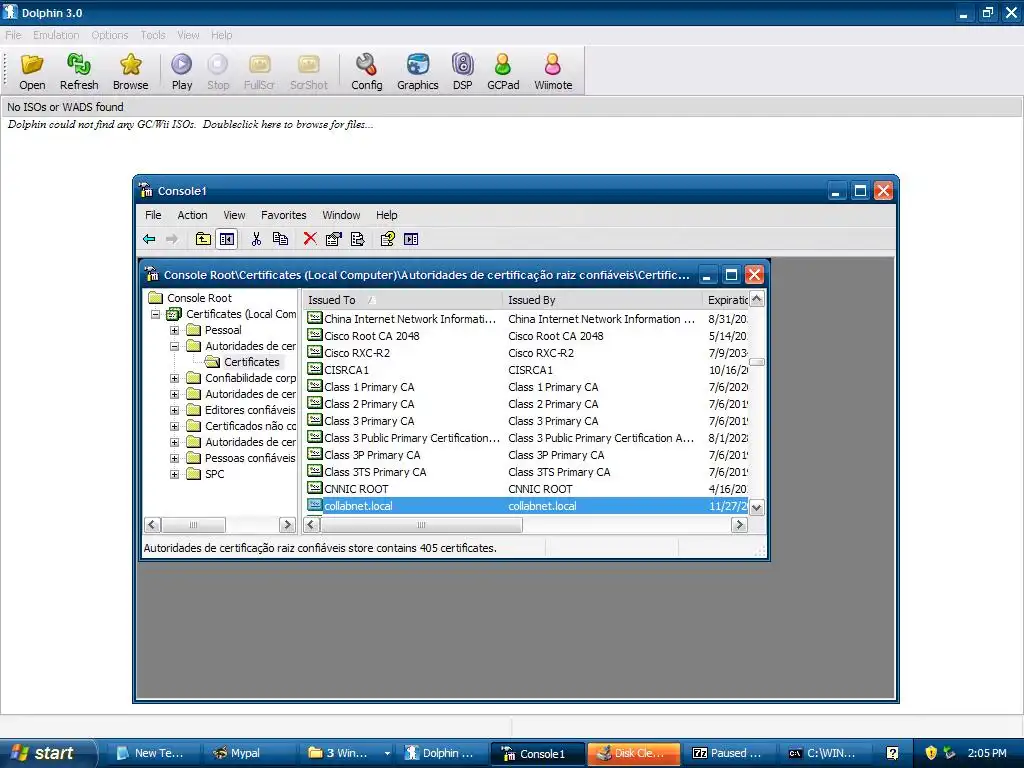Sort by the Issued By column header
This screenshot has height=768, width=1024.
[603, 300]
